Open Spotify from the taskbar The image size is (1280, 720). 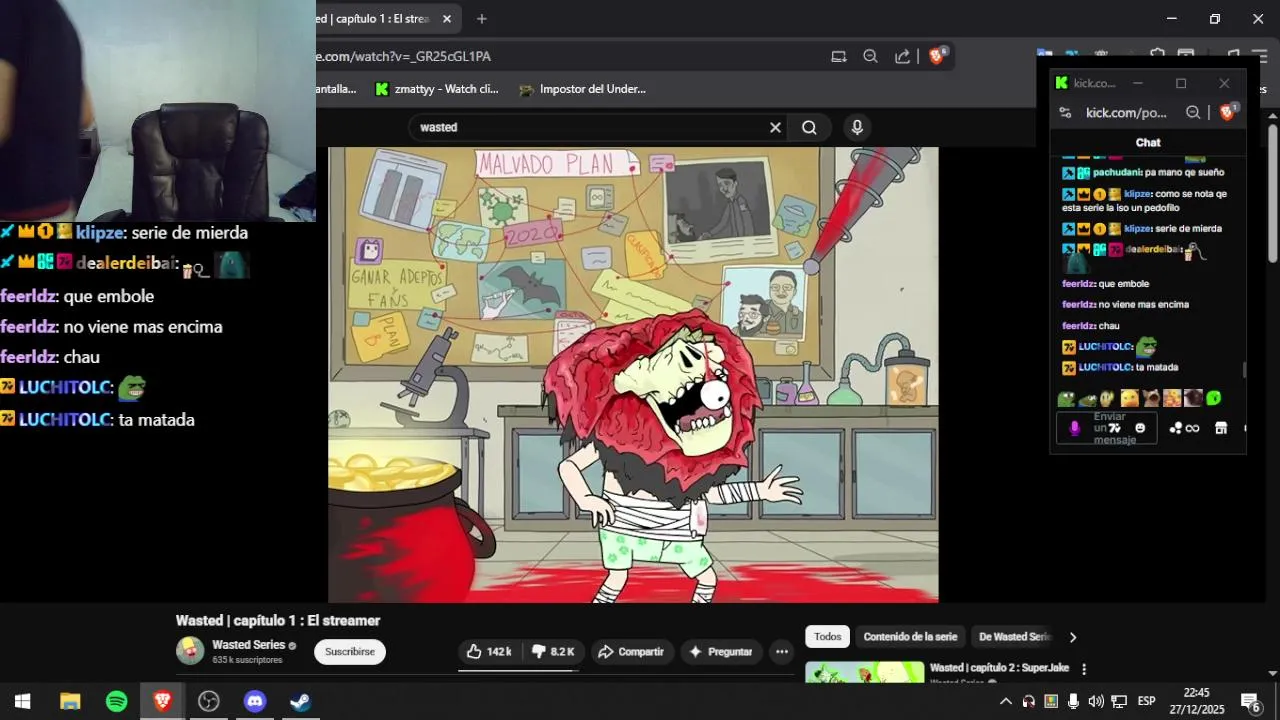117,701
